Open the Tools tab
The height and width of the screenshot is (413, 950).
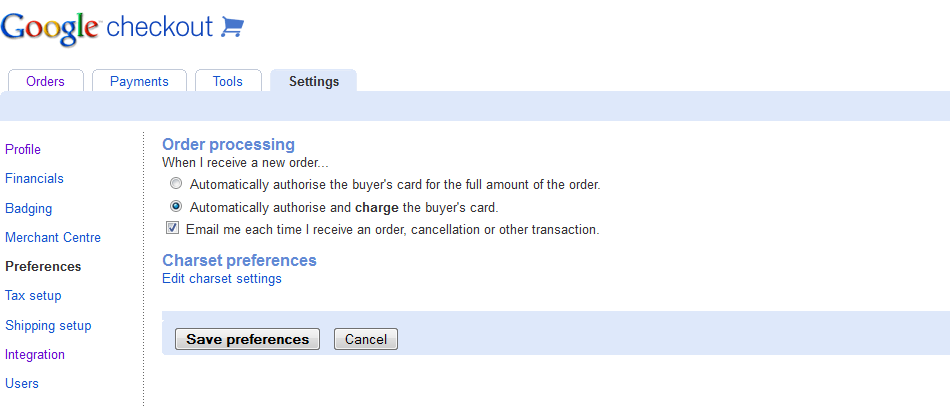tap(227, 81)
